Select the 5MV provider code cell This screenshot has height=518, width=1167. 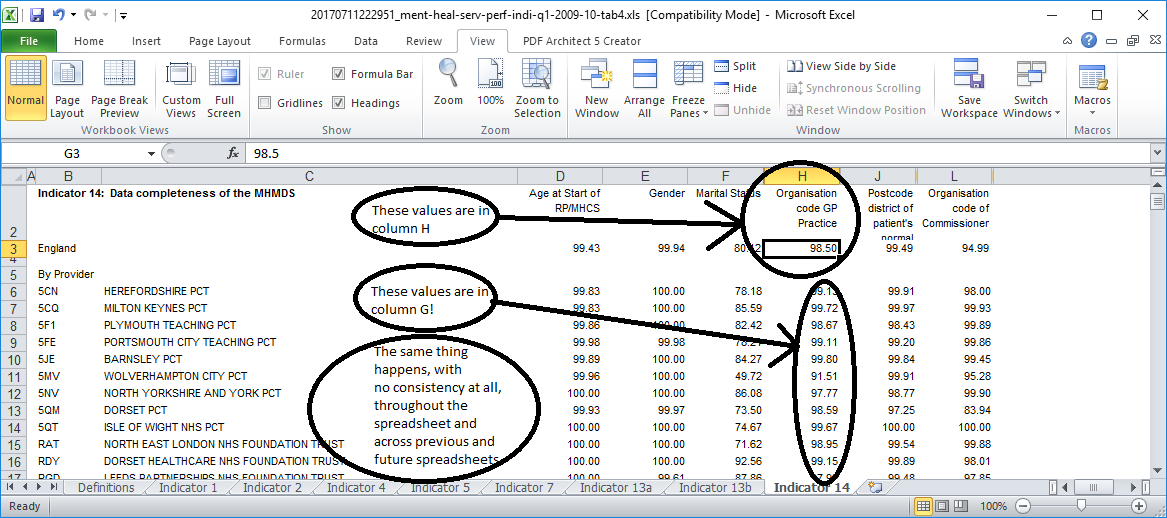coord(68,377)
